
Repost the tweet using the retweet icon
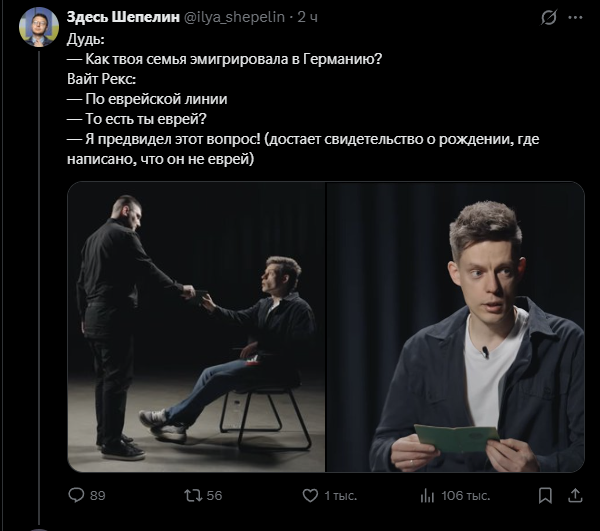194,496
